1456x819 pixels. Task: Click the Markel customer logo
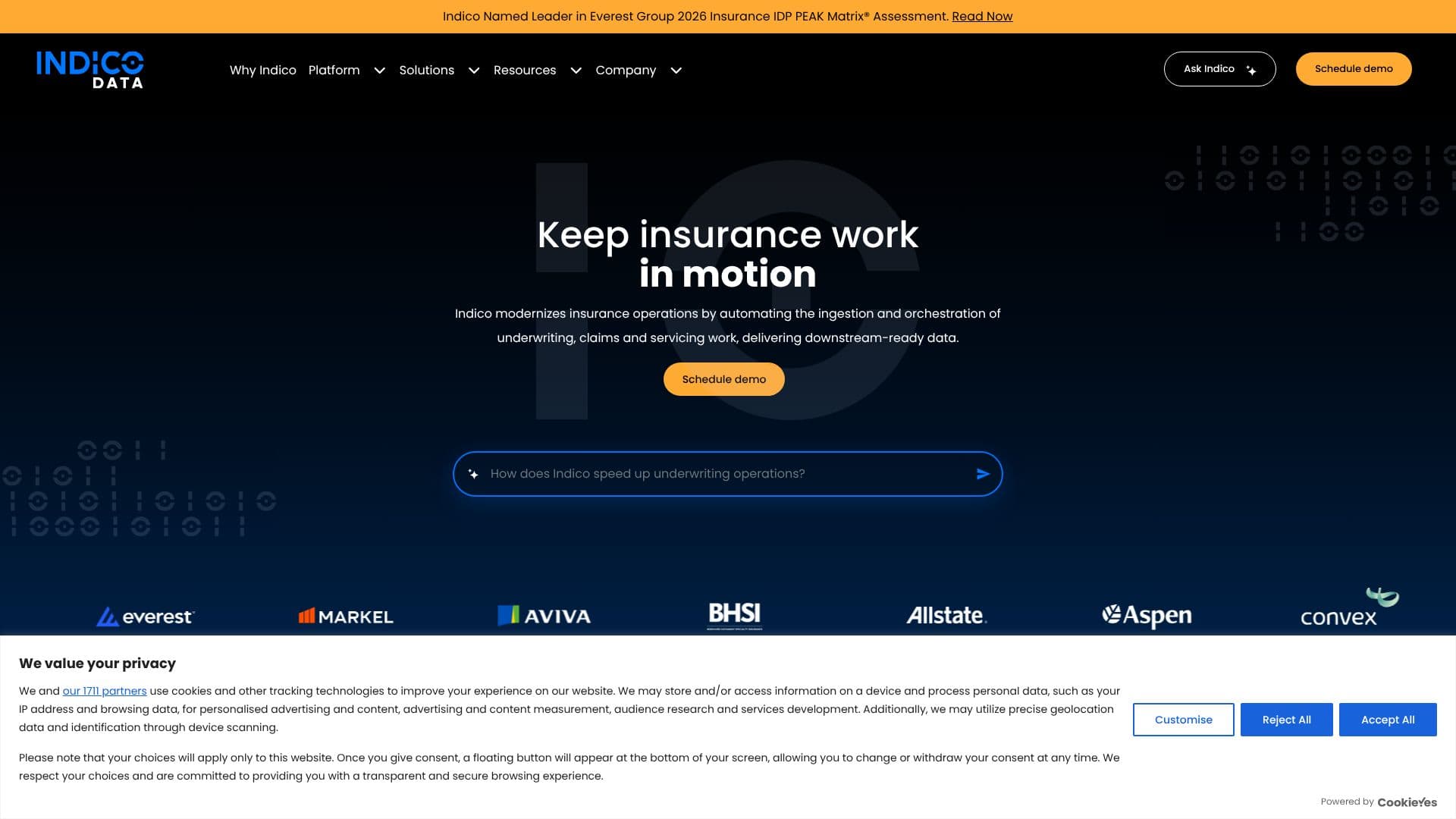(346, 617)
